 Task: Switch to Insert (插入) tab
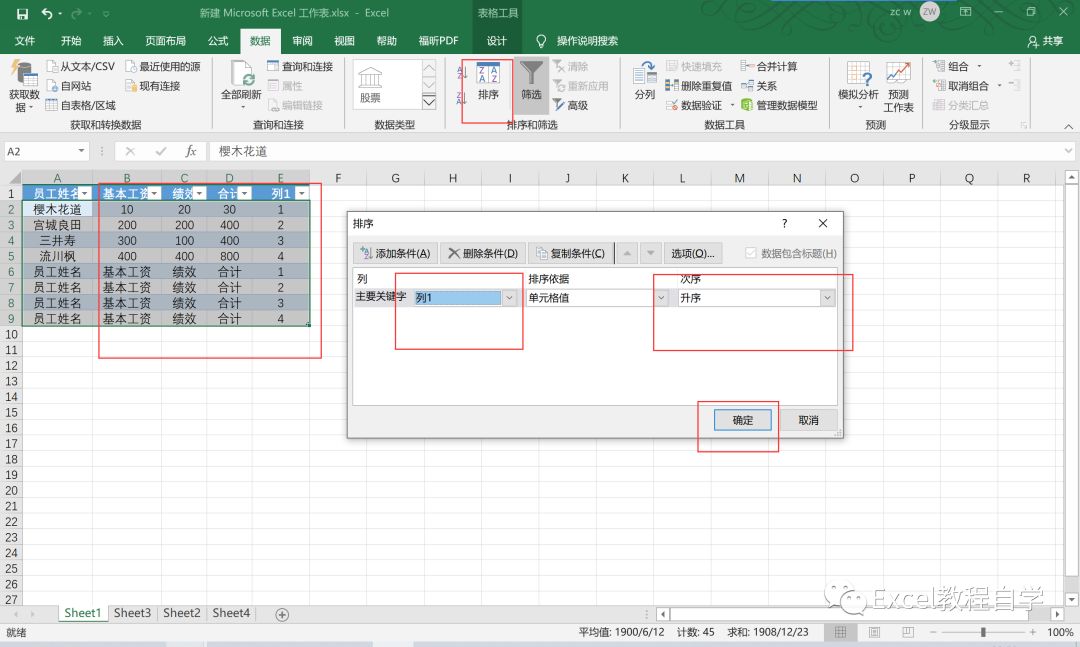(x=113, y=41)
